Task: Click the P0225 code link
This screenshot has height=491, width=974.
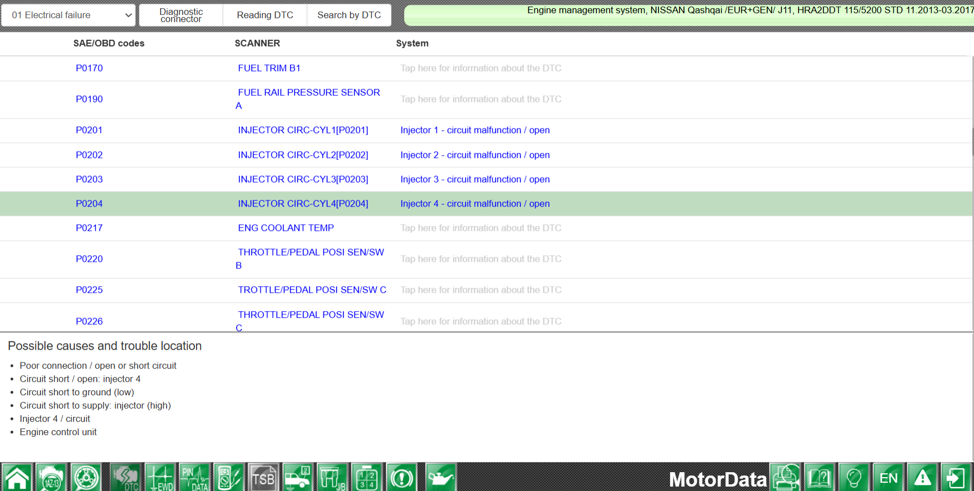Action: 89,290
